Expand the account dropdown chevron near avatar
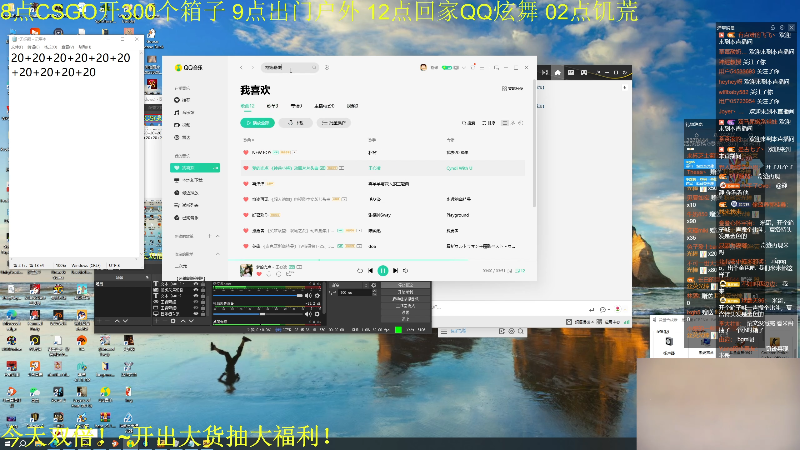 point(463,67)
